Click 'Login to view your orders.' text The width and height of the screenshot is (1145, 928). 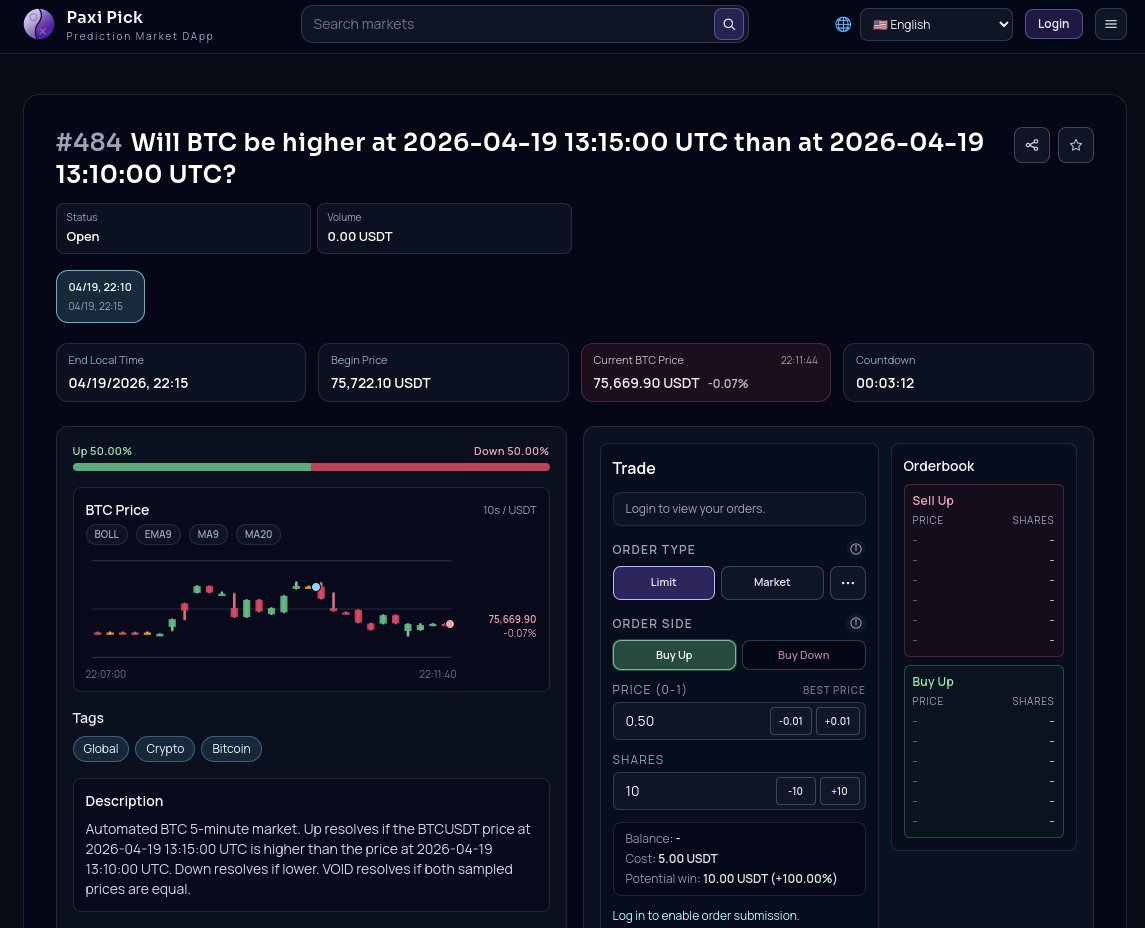click(x=694, y=509)
